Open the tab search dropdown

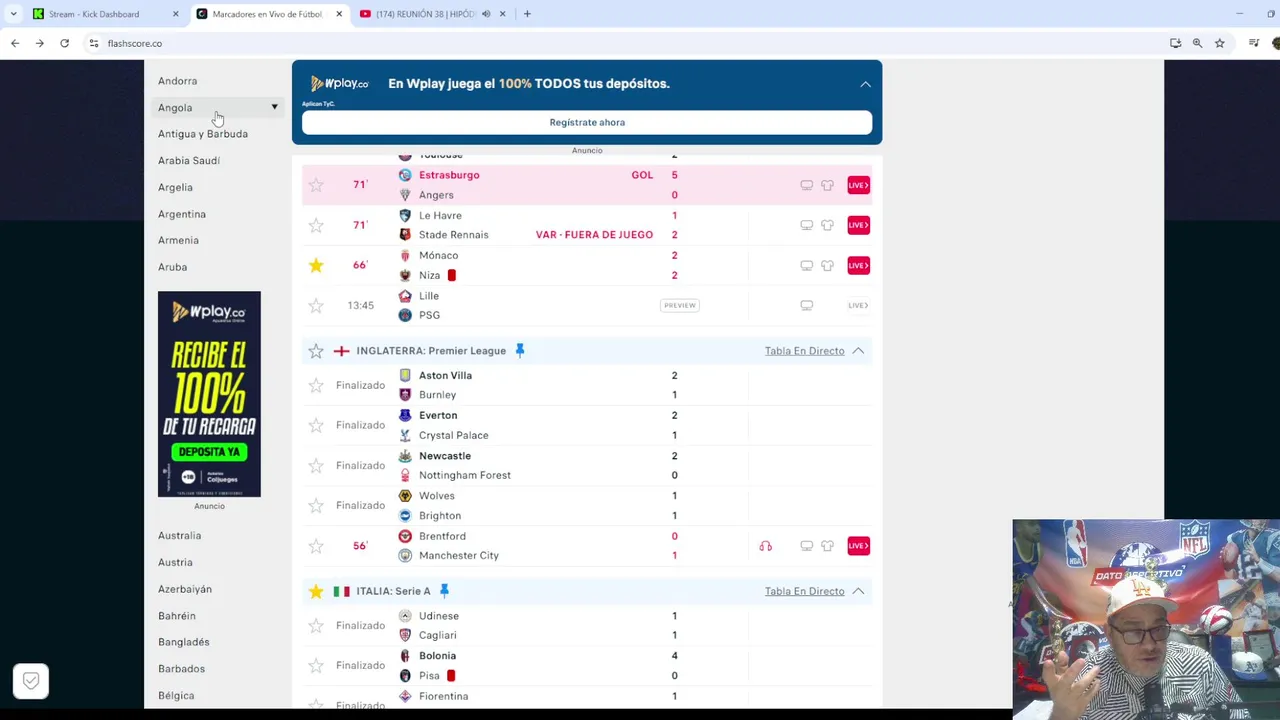click(13, 14)
